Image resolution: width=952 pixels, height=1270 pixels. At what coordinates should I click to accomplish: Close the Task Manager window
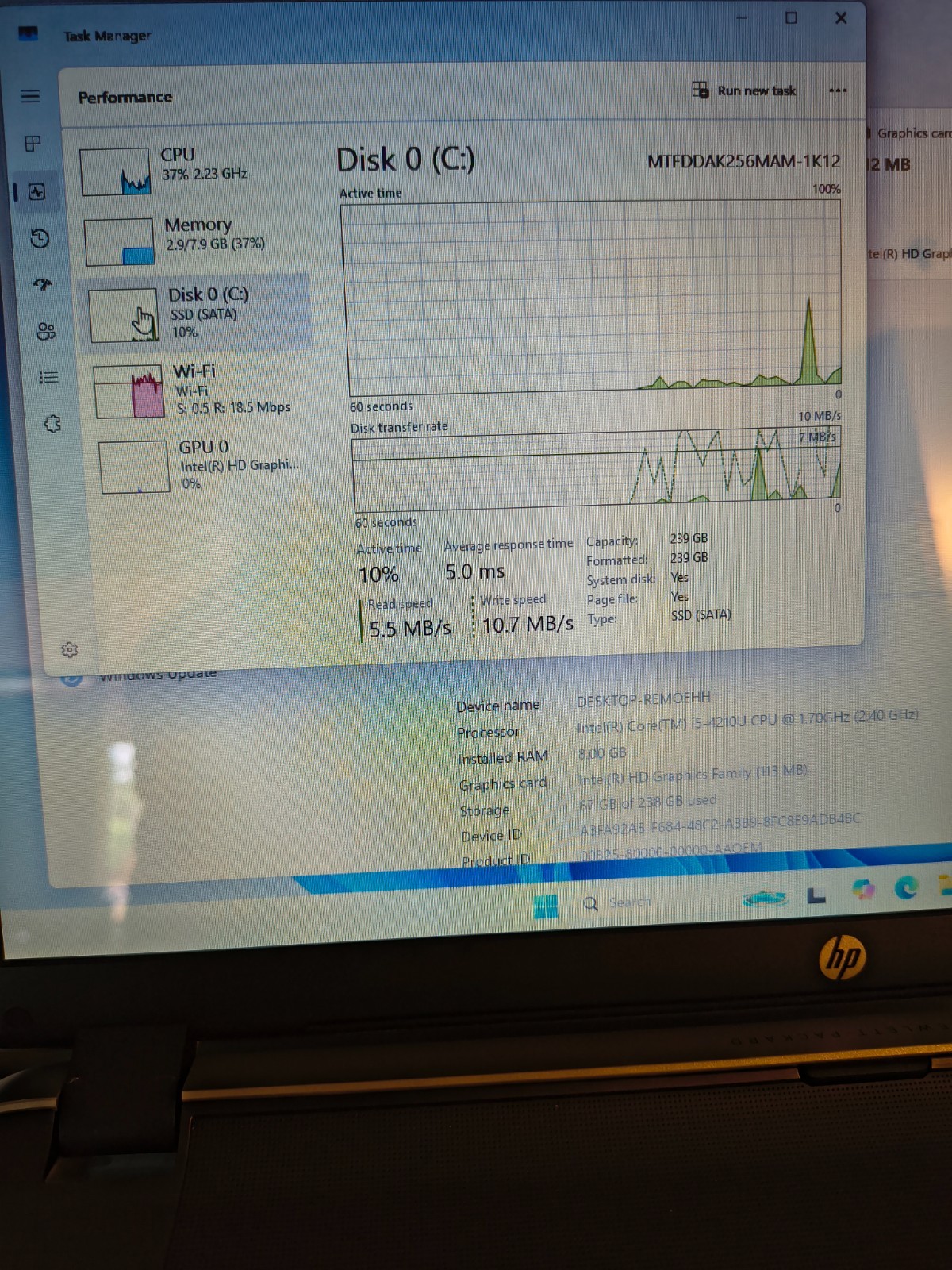point(841,17)
